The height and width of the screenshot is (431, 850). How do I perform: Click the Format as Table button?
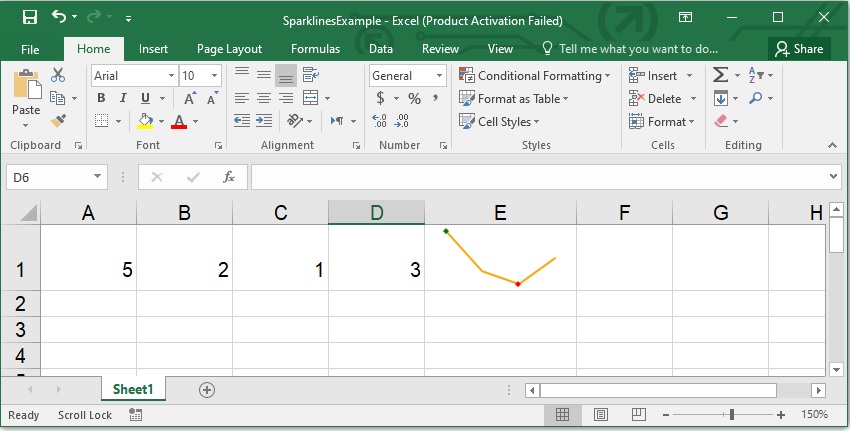pyautogui.click(x=513, y=99)
